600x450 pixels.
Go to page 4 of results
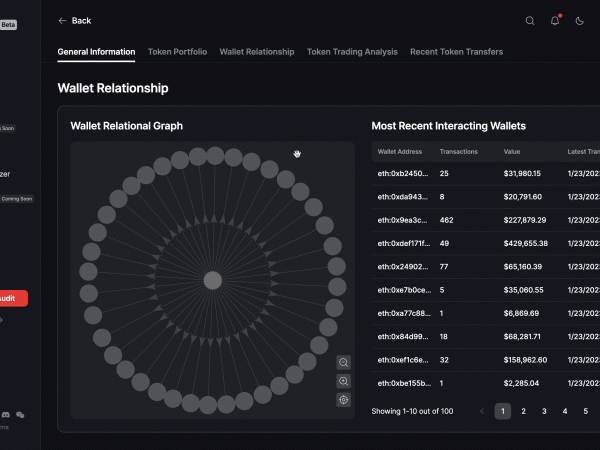[565, 411]
